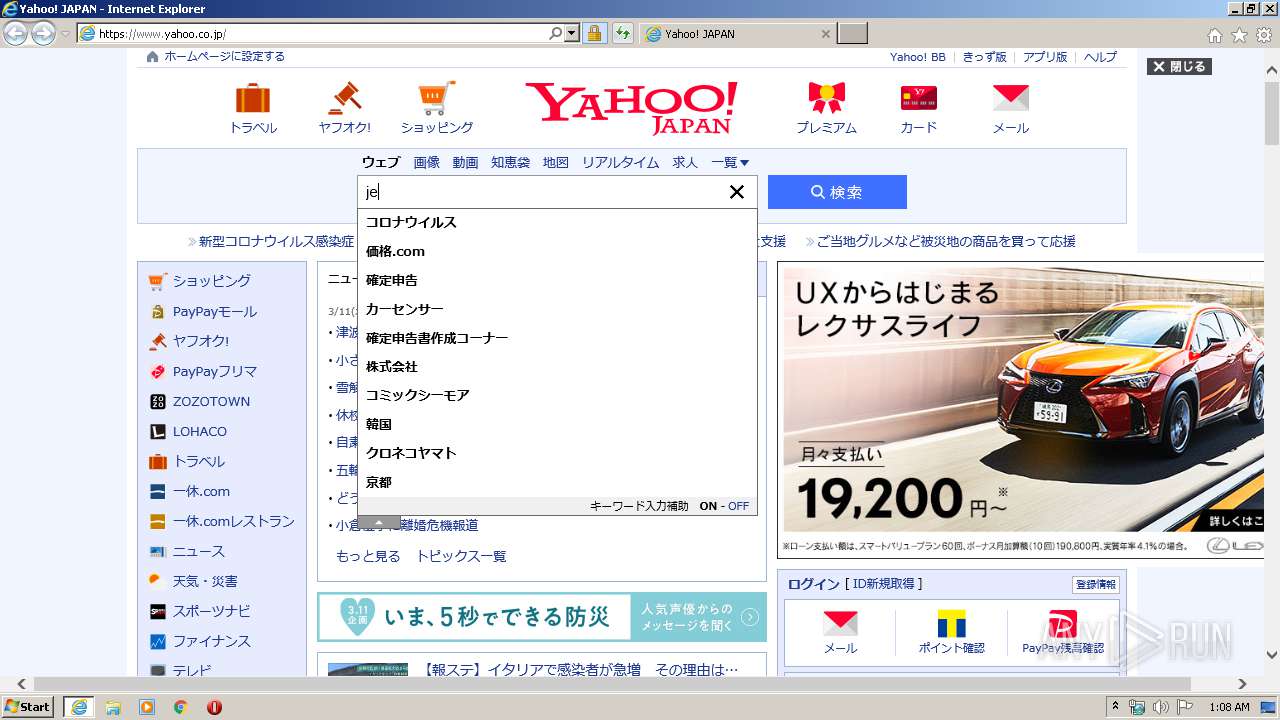Expand the 一覧 search category dropdown

[x=730, y=162]
